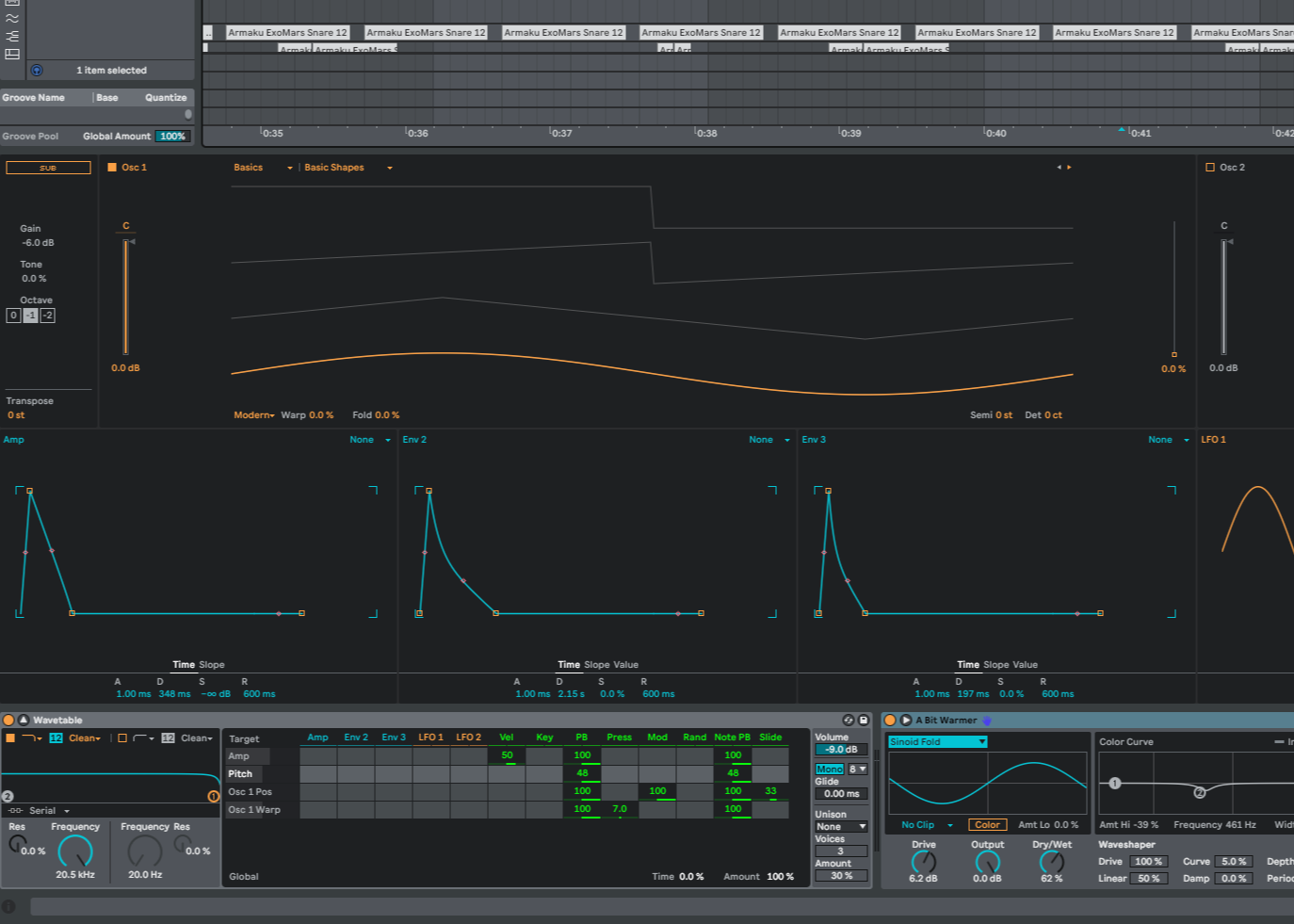Expand the Unison mode dropdown
Screen dimensions: 1294x924
click(841, 827)
